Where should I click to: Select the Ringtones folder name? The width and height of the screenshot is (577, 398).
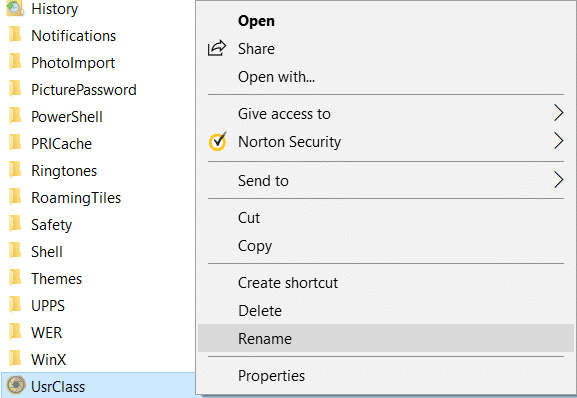click(x=64, y=171)
